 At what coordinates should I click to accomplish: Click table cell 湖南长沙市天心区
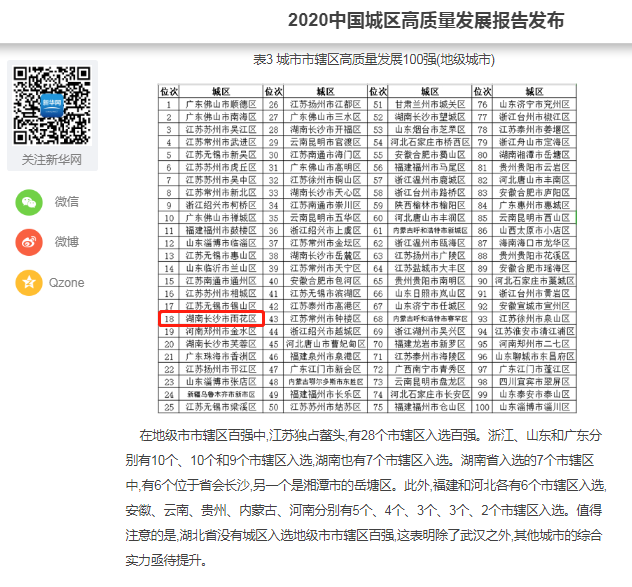(325, 193)
